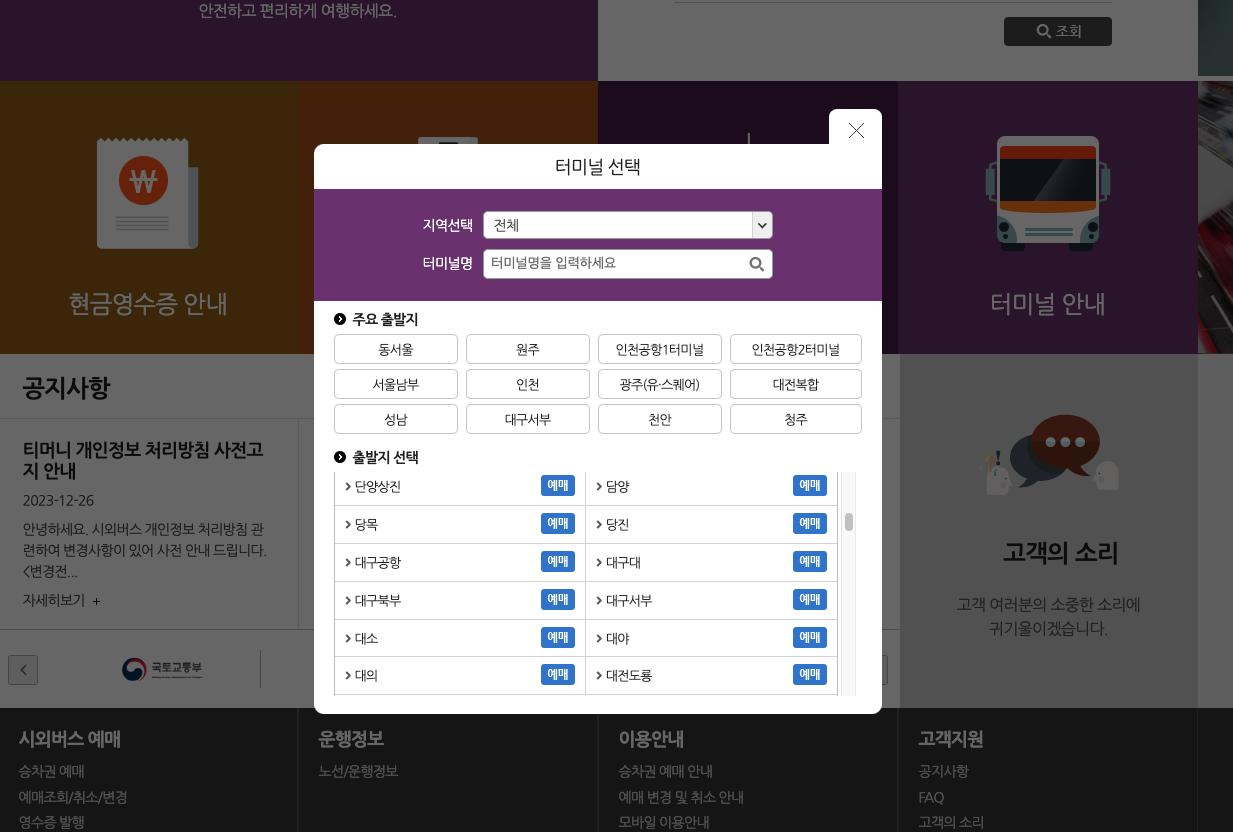
Task: Expand the 당진 departure entry chevron
Action: (x=601, y=523)
